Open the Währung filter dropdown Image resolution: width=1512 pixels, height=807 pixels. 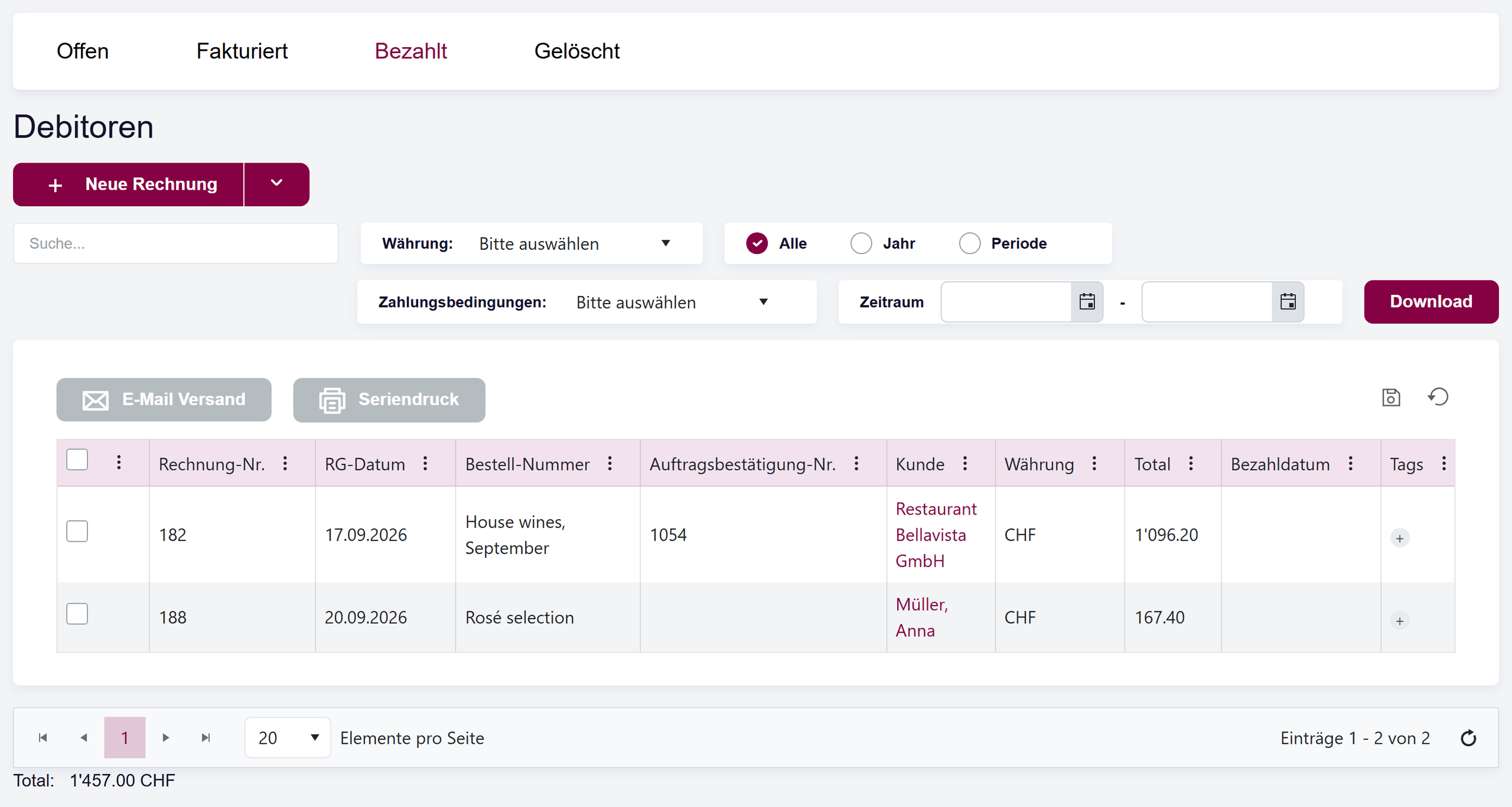575,243
